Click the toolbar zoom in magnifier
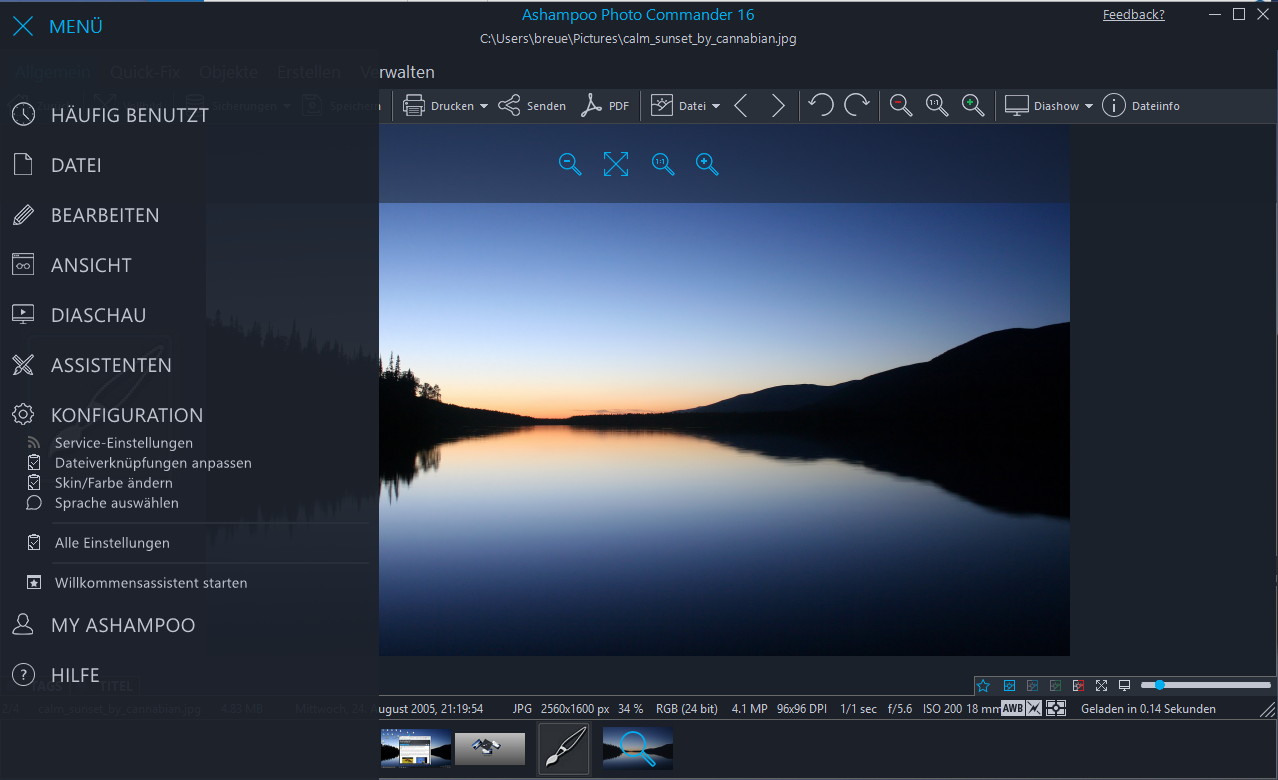Screen dimensions: 1278x780 tap(973, 105)
